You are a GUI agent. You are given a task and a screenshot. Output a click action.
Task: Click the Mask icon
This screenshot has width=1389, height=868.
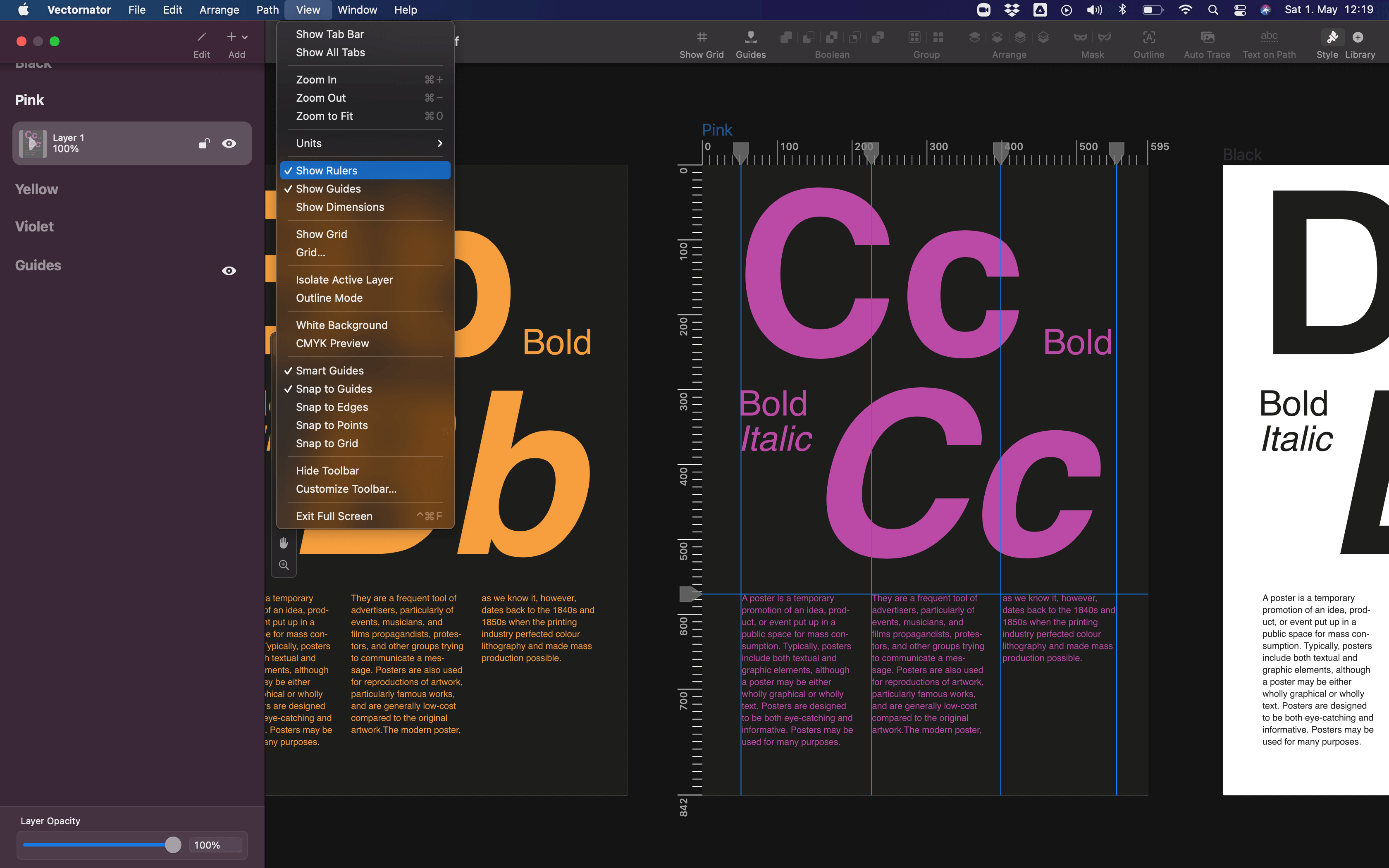[1080, 37]
